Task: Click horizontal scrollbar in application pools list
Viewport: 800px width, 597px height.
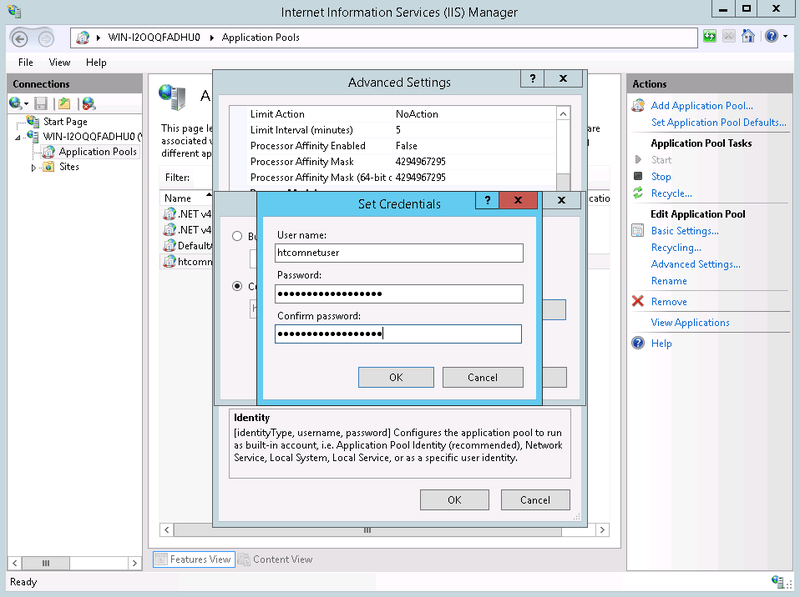Action: (367, 530)
